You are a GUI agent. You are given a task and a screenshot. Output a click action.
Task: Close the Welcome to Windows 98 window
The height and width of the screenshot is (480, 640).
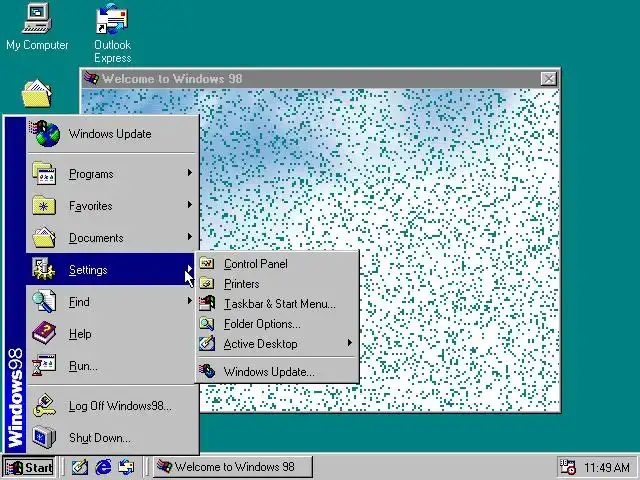coord(548,78)
